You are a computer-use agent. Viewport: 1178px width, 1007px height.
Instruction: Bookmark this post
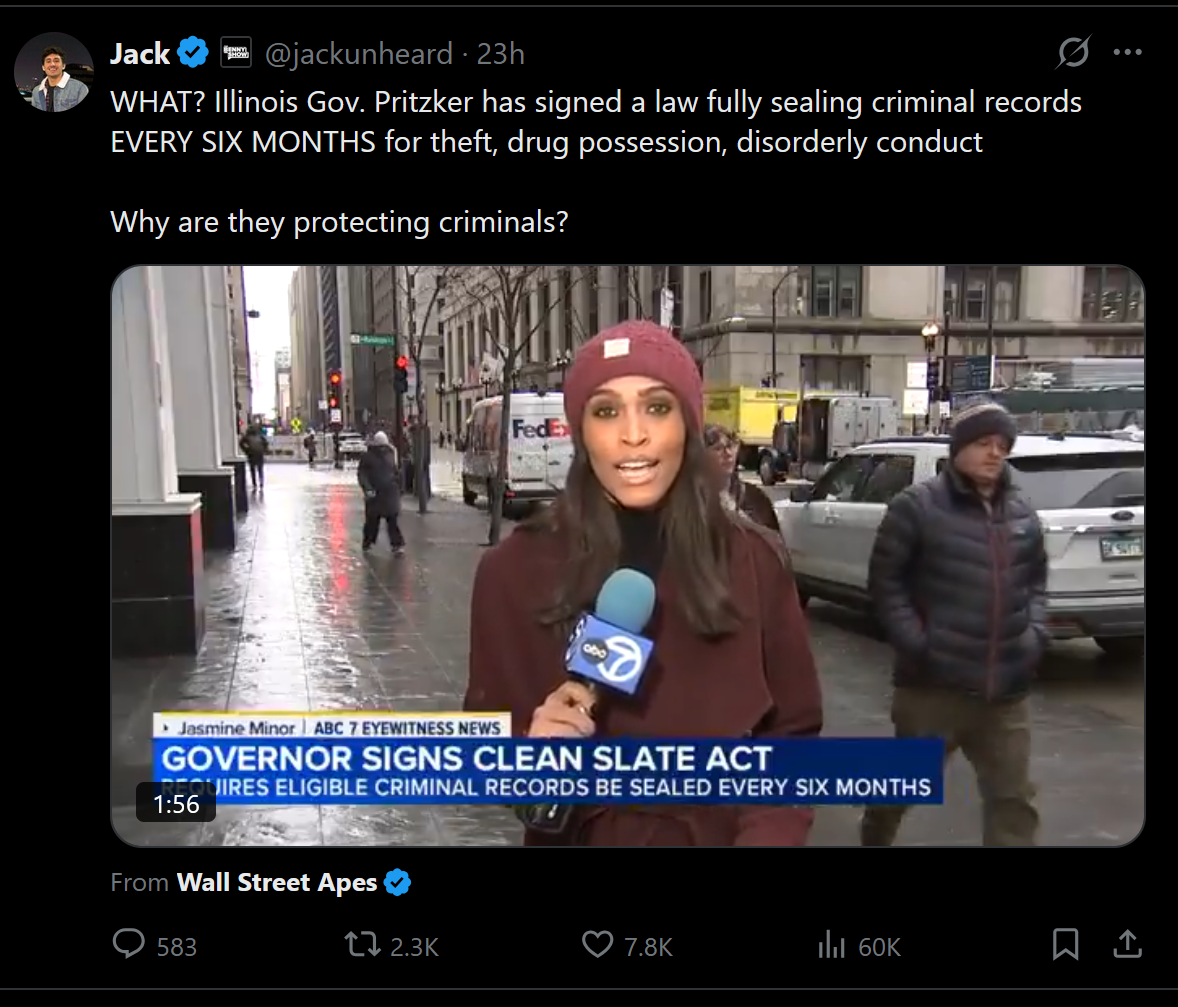1065,944
